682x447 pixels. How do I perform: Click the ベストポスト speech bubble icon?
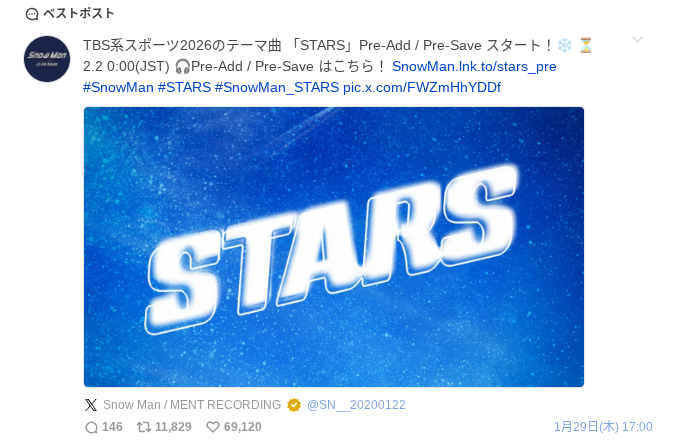tap(32, 14)
